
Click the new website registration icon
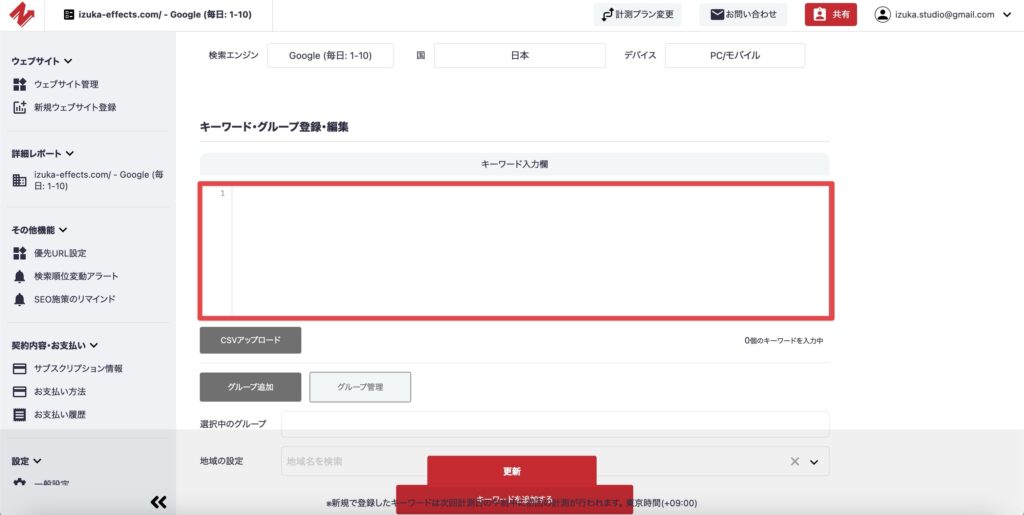[x=19, y=107]
